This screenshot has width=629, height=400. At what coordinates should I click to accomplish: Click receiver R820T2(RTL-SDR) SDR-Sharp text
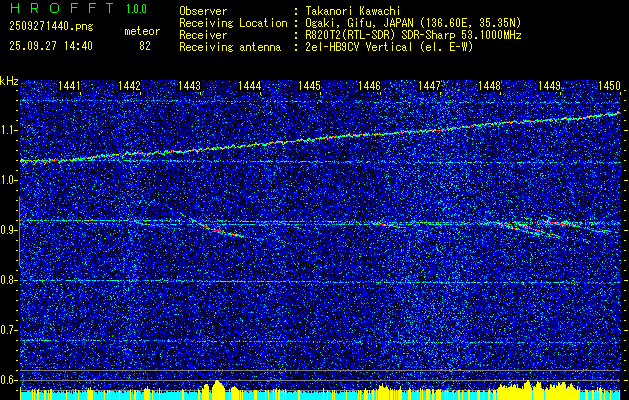click(x=413, y=35)
